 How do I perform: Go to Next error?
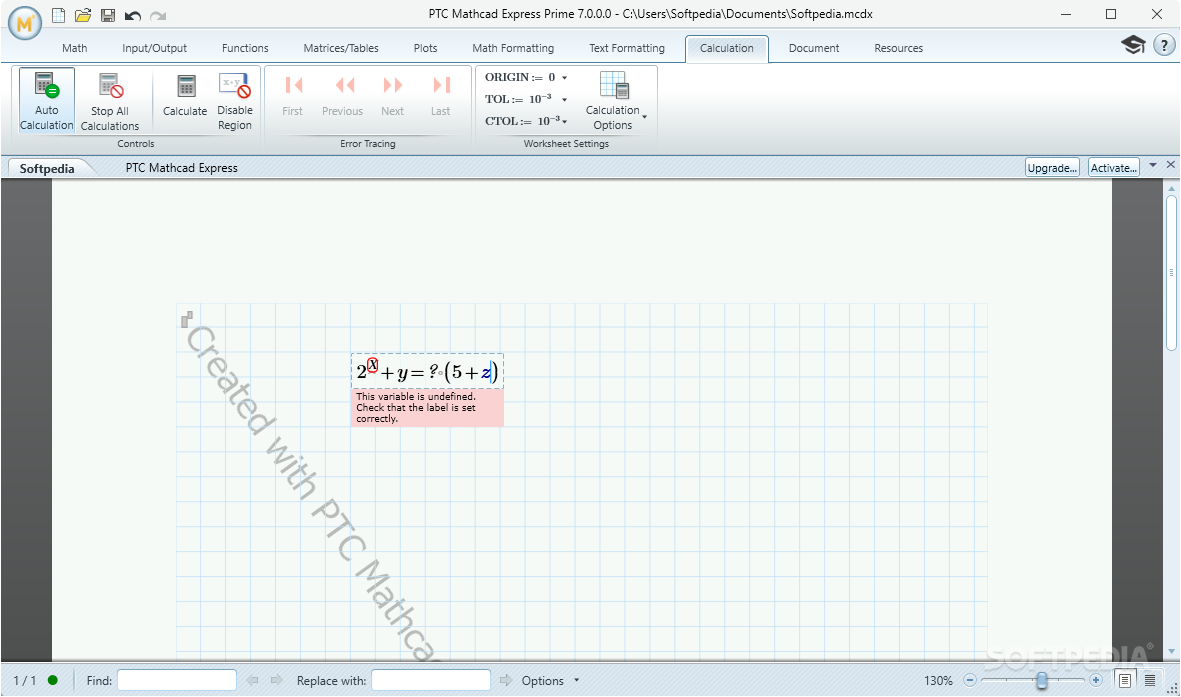pos(392,95)
